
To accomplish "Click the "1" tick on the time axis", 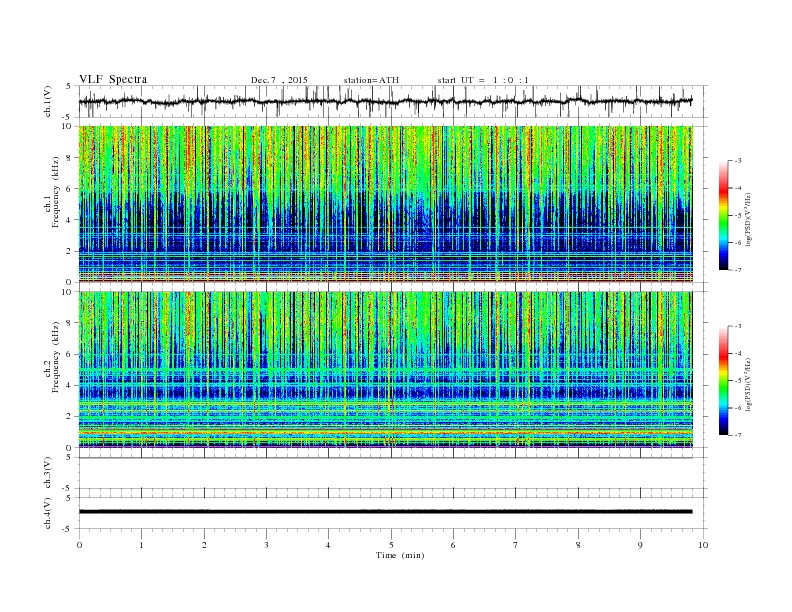I will [141, 545].
